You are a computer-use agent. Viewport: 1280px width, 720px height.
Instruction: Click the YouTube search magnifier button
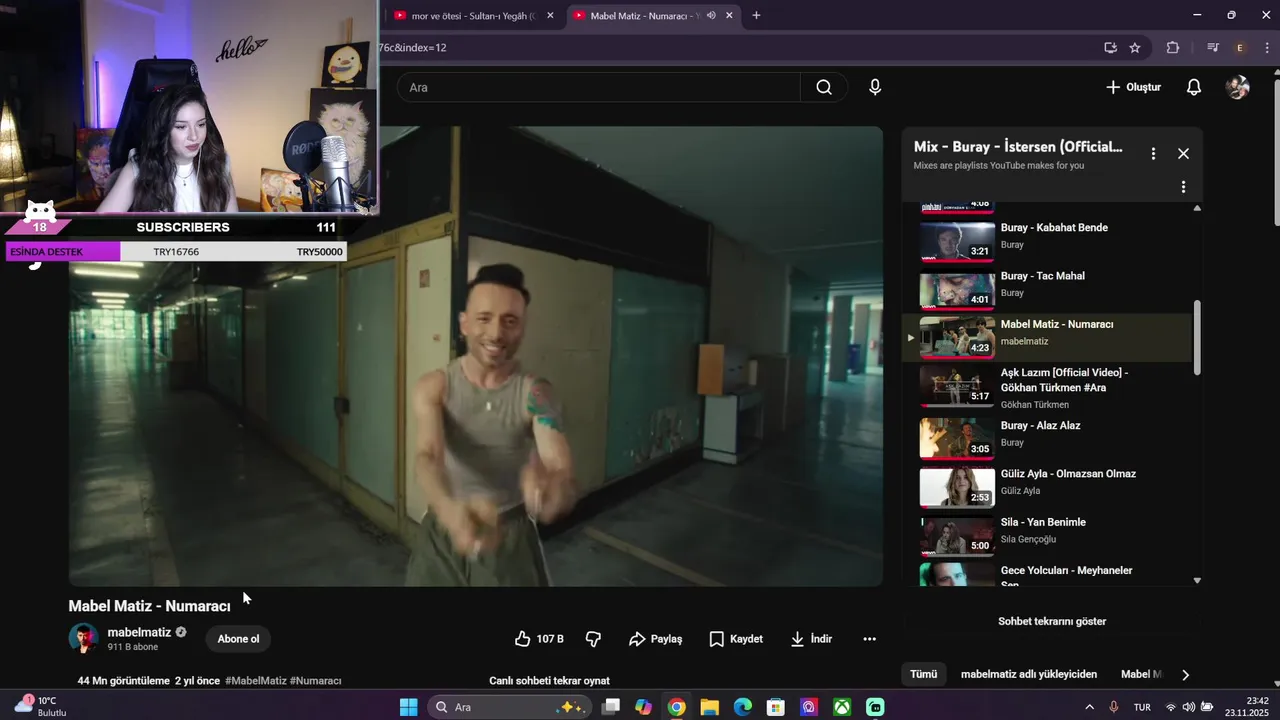[x=824, y=87]
